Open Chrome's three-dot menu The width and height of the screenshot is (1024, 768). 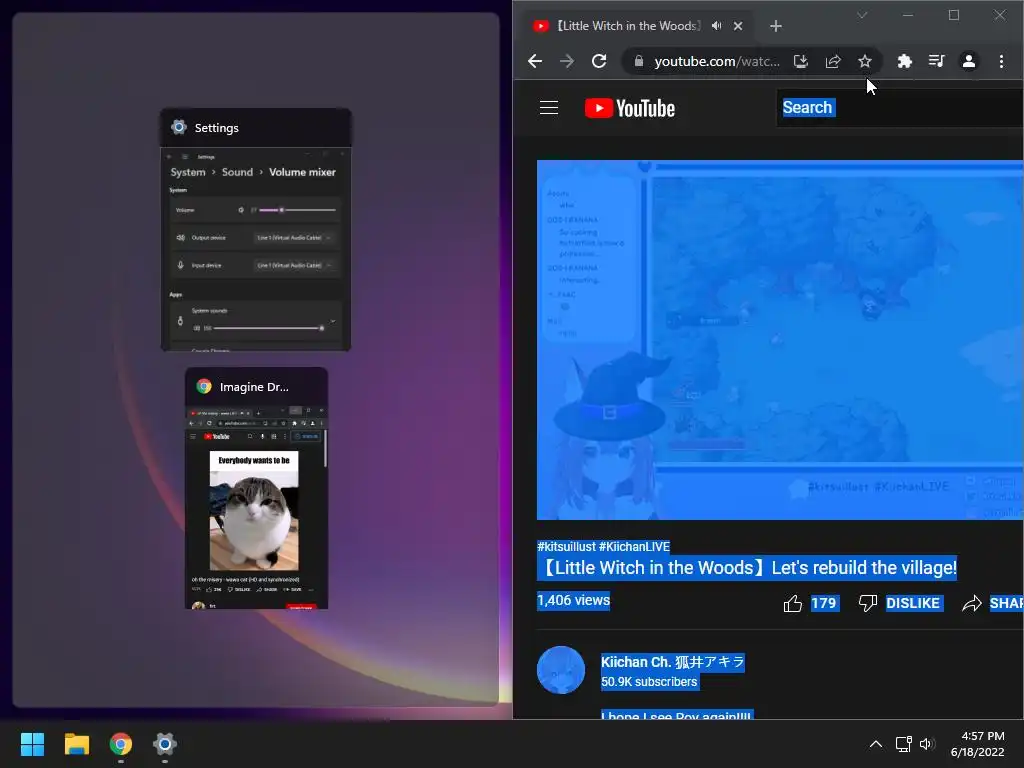[x=1001, y=61]
